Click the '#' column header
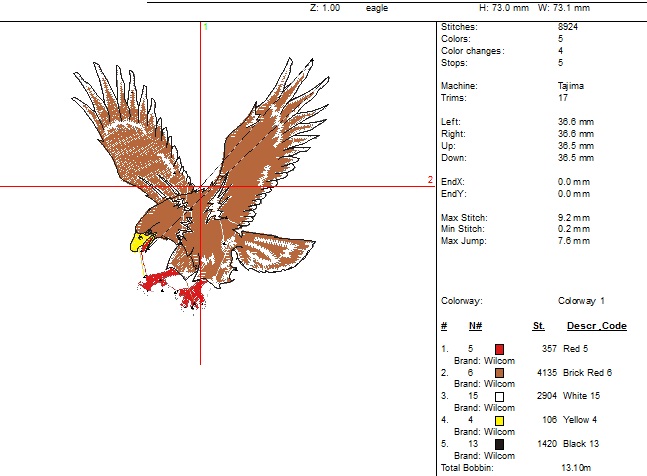647x476 pixels. [x=444, y=326]
